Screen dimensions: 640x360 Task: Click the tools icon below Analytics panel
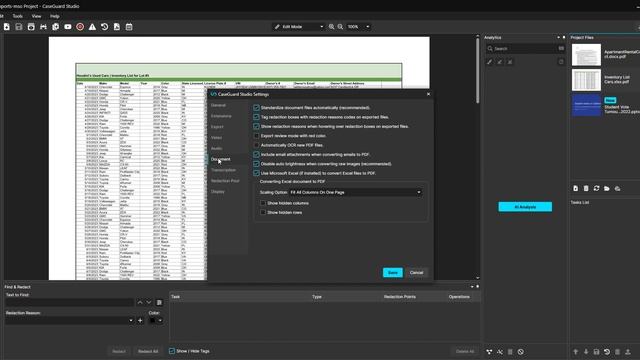(500, 352)
